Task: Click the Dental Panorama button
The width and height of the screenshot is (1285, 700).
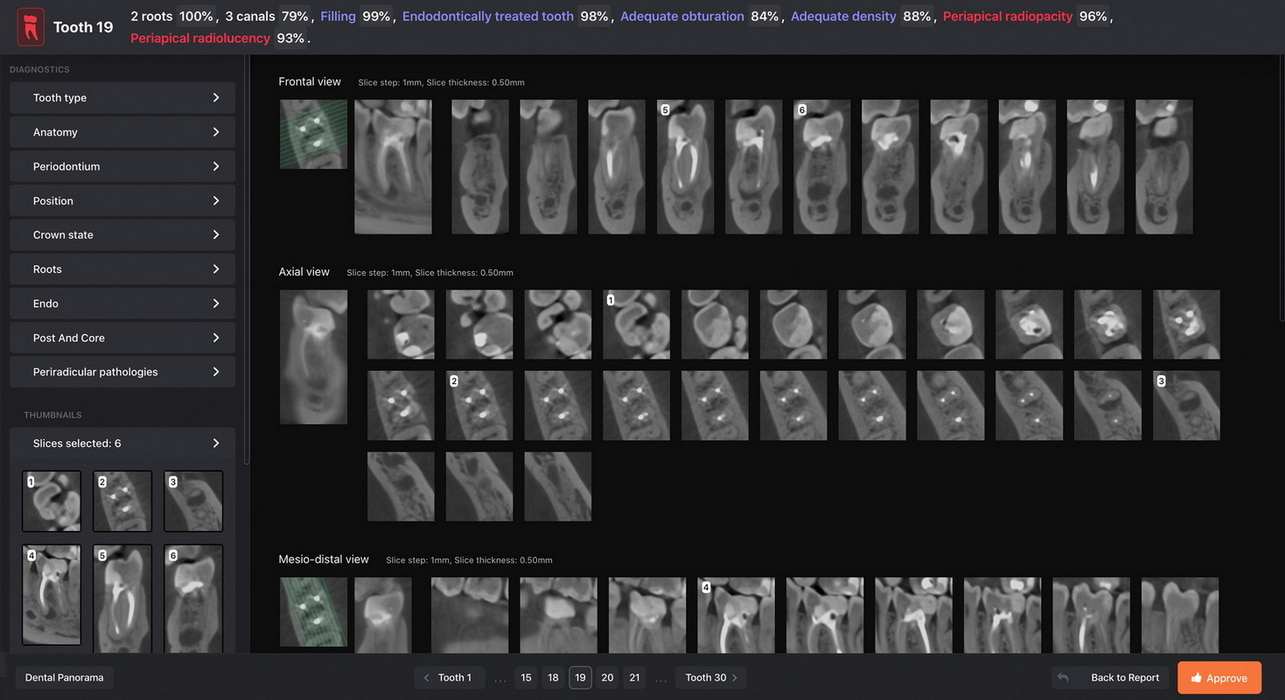Action: click(x=64, y=678)
